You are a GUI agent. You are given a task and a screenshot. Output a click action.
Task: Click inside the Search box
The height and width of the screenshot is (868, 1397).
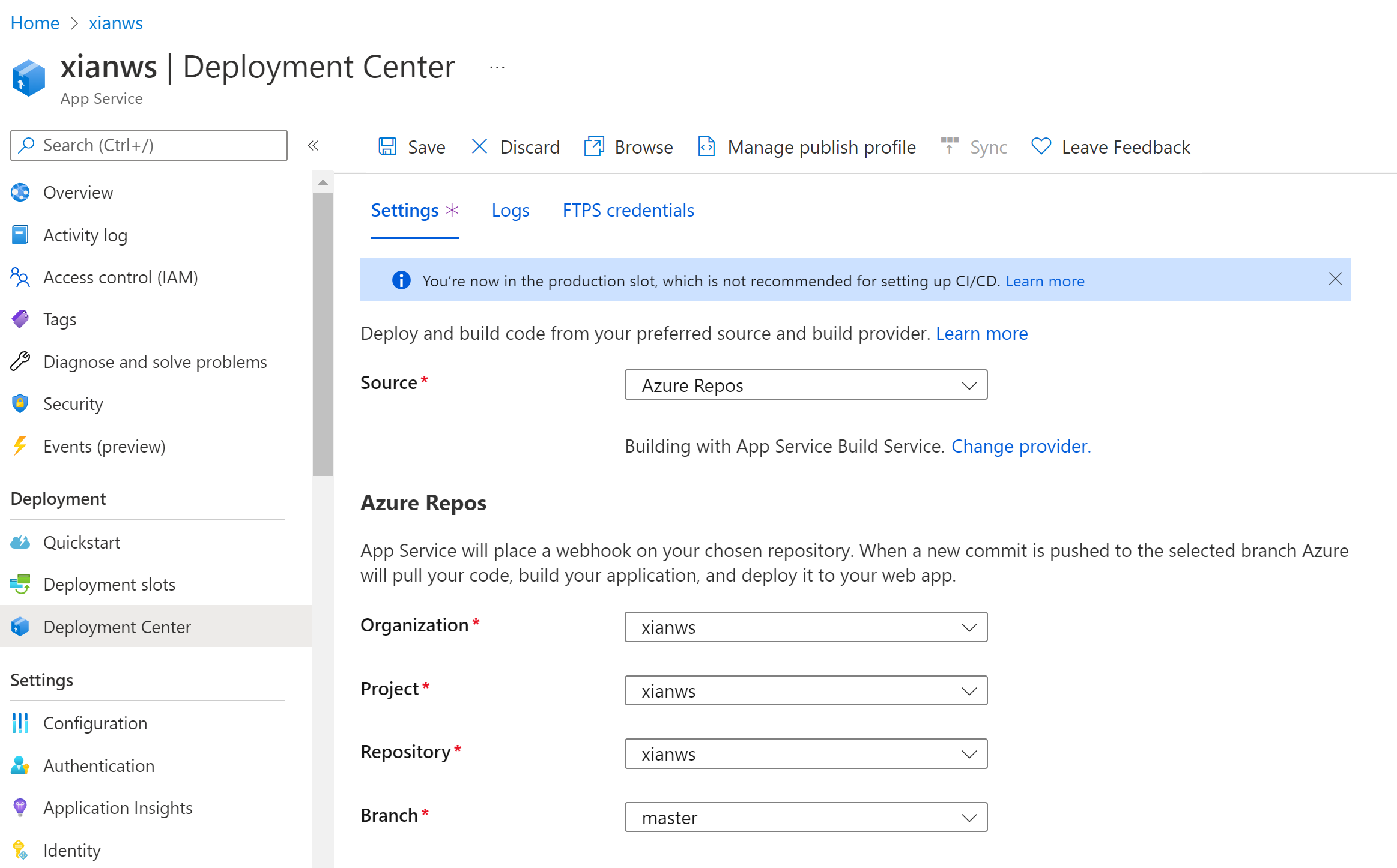point(148,145)
